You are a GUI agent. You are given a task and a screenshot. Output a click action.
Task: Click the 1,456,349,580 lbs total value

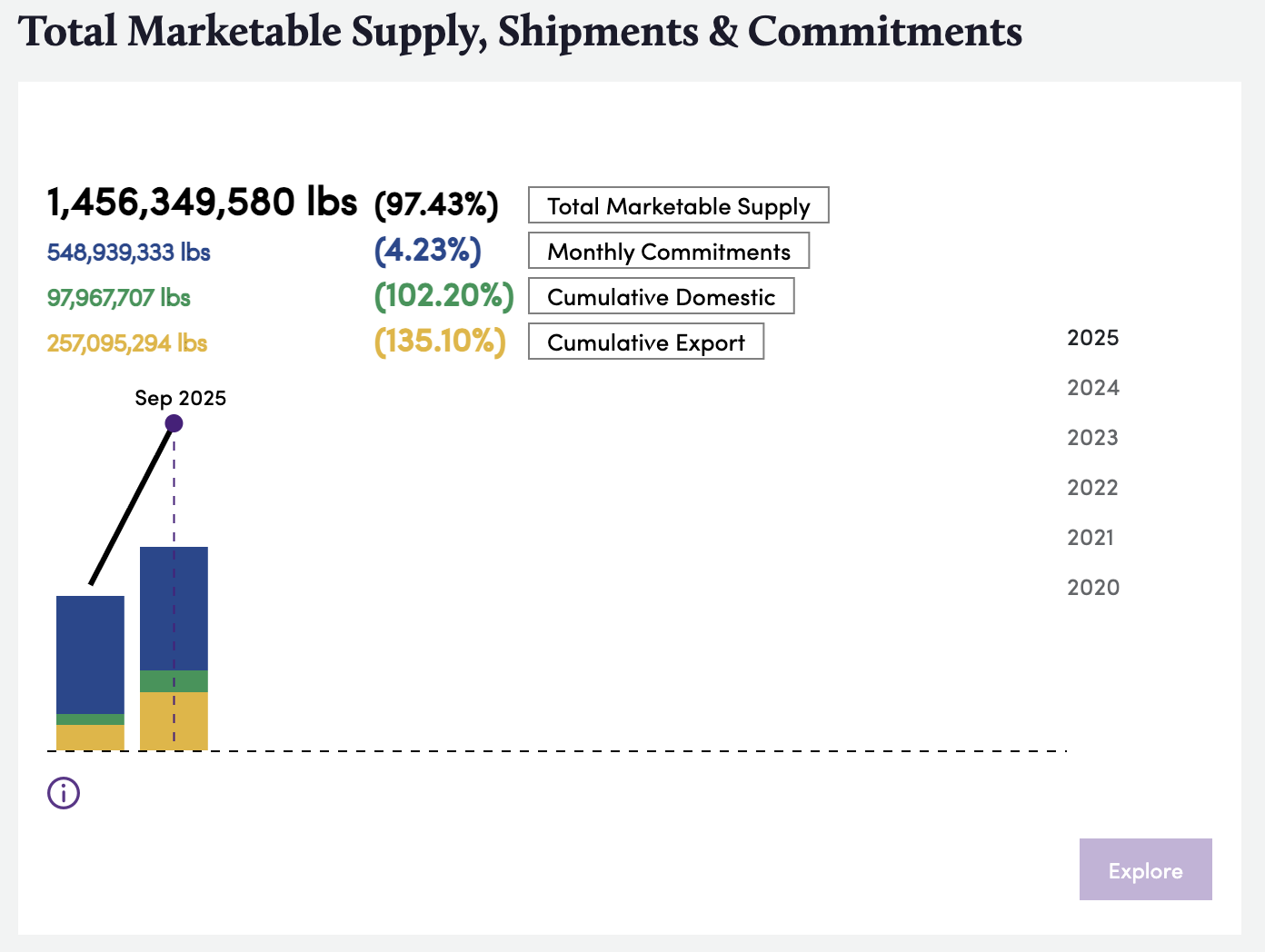coord(202,202)
